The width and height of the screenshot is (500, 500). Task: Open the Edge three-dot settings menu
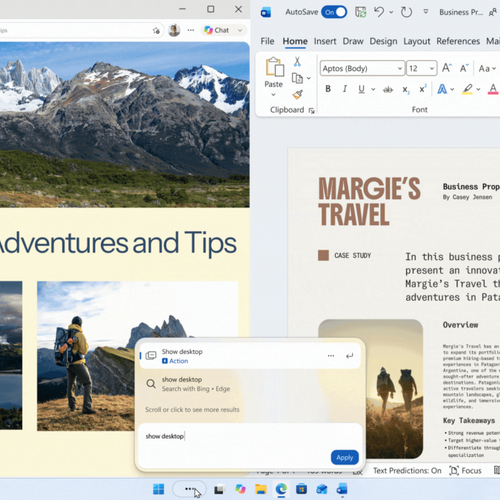(191, 30)
